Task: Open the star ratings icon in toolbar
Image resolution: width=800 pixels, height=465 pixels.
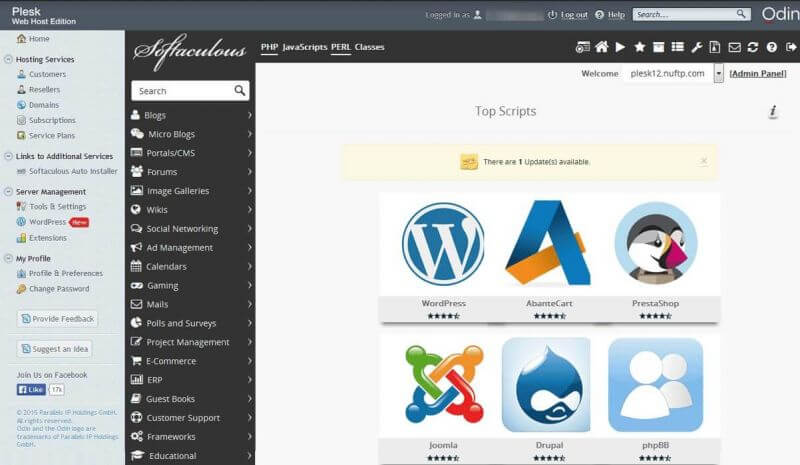Action: (639, 47)
